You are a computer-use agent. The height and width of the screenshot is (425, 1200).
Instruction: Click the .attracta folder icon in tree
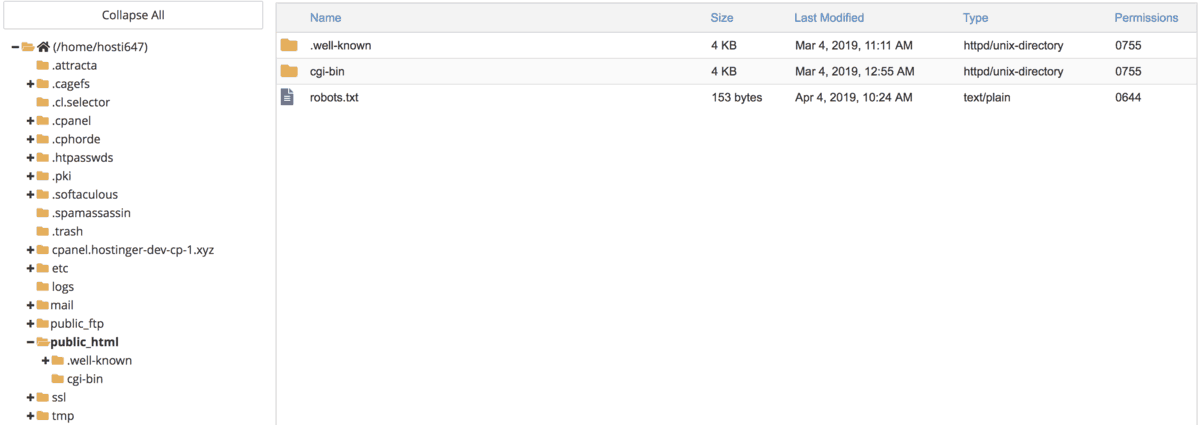coord(43,65)
